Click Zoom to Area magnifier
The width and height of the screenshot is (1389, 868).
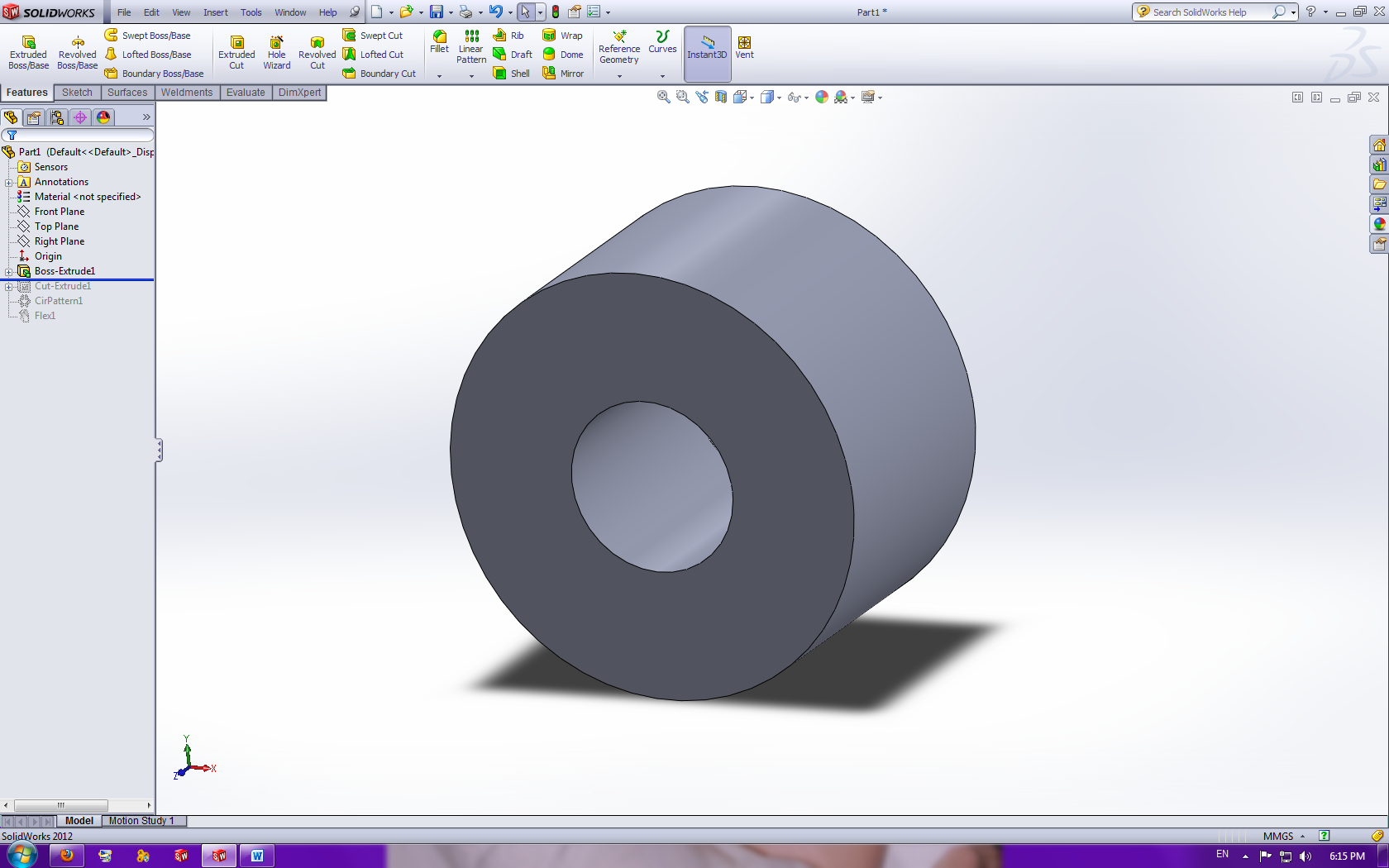tap(682, 97)
